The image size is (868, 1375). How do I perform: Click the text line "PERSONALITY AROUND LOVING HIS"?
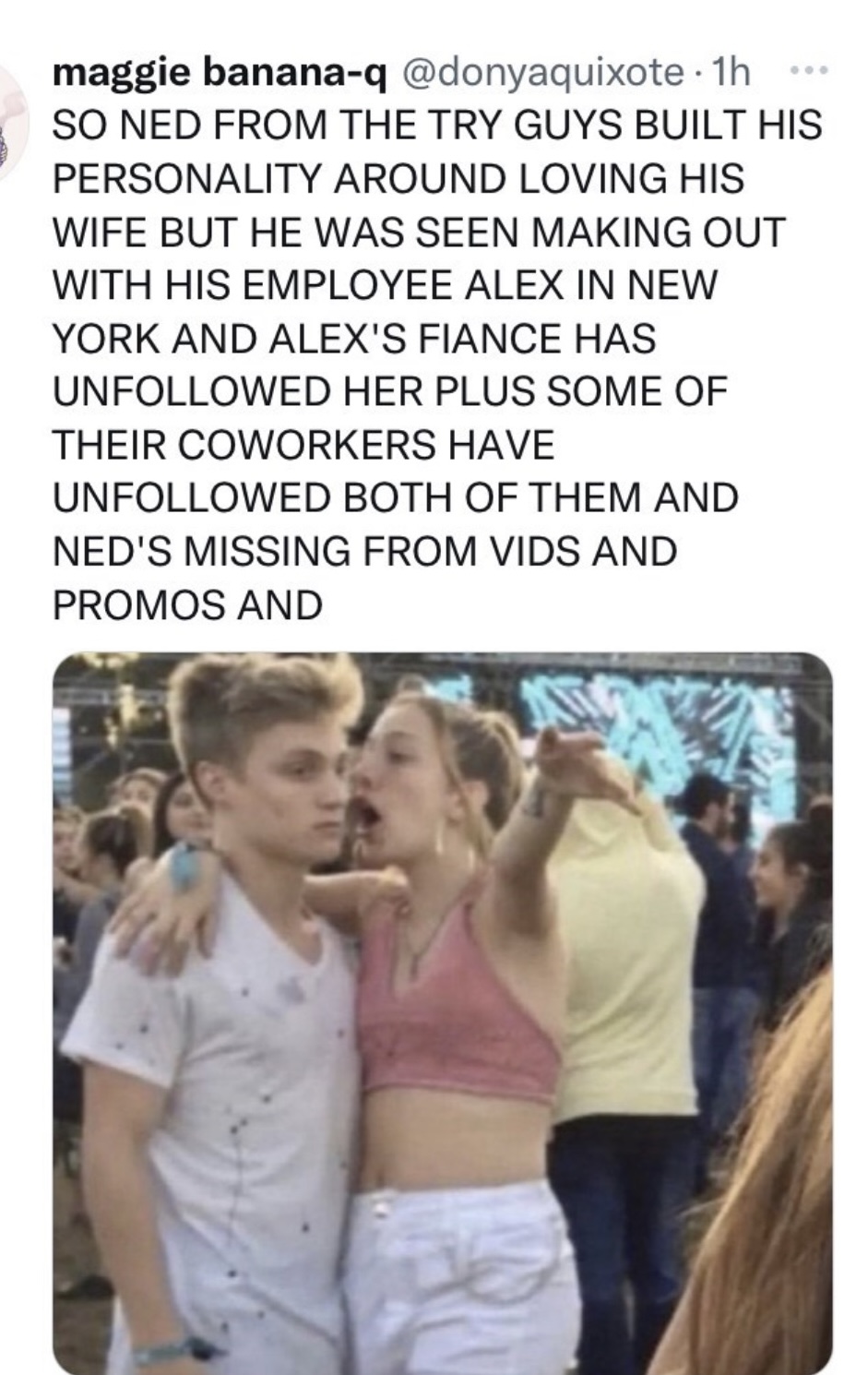coord(398,178)
